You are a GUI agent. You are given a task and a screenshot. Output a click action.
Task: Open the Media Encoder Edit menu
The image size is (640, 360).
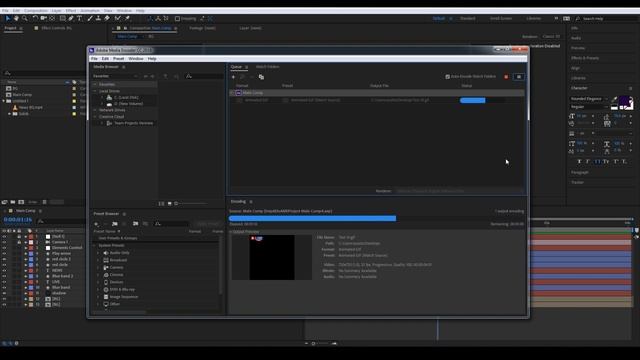click(105, 59)
